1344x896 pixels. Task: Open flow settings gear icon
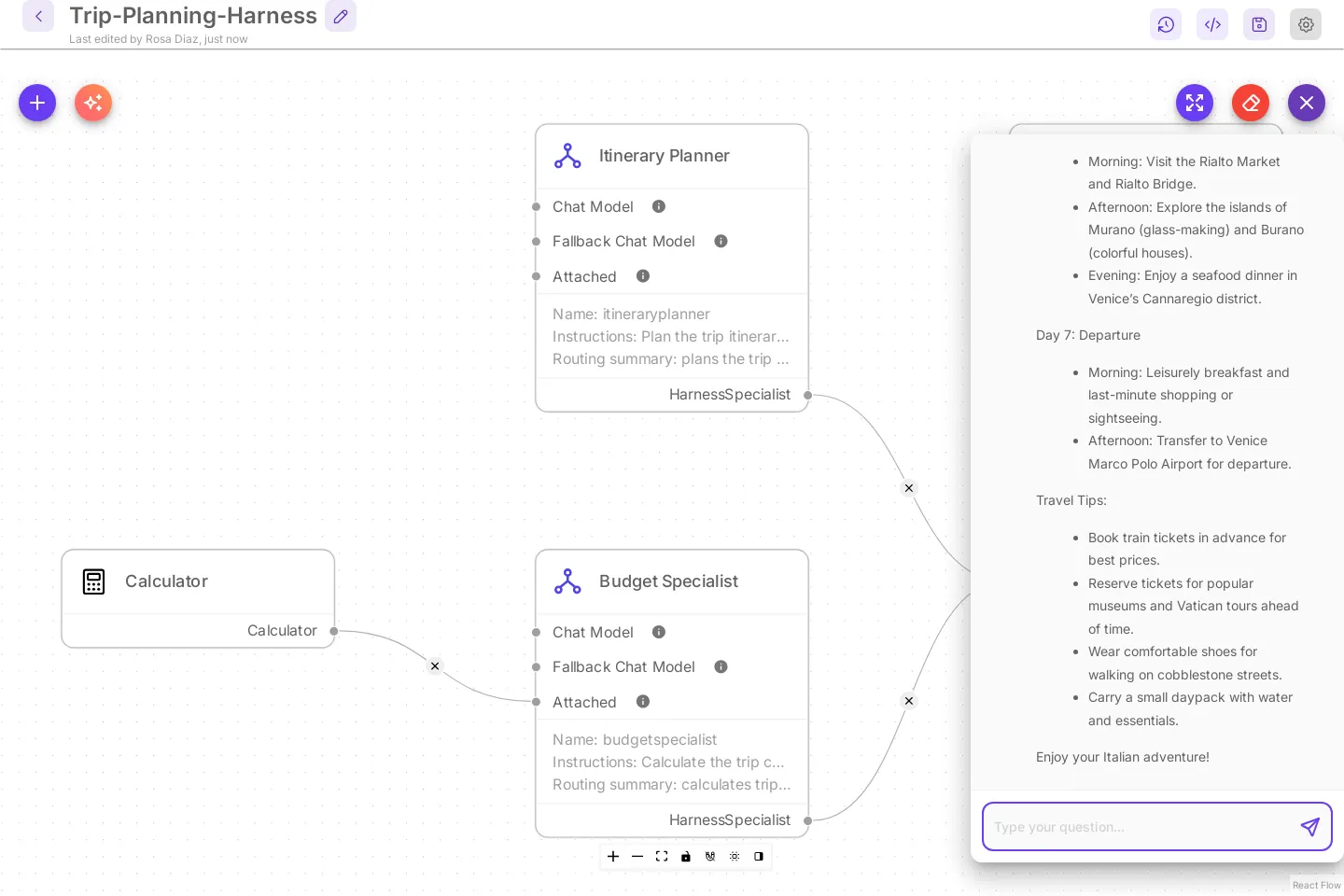click(1306, 24)
